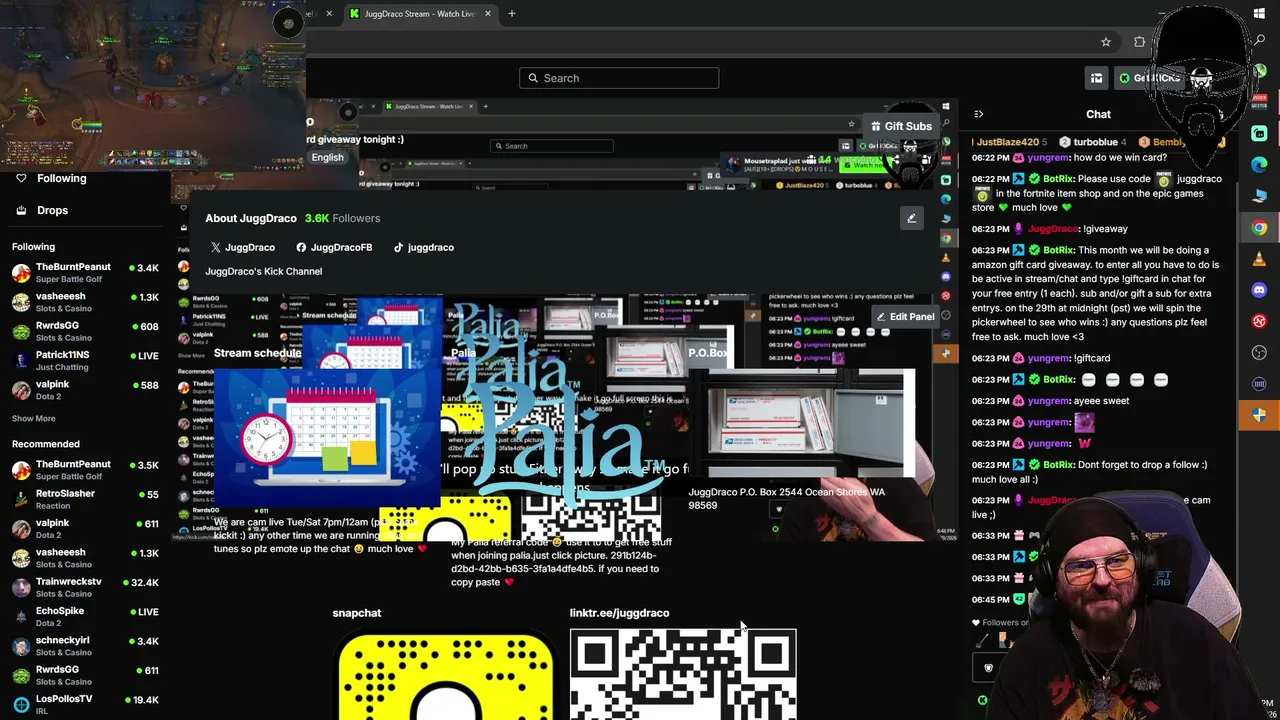Click EchoSpike avatar in Recommended
The width and height of the screenshot is (1280, 720).
[x=21, y=616]
